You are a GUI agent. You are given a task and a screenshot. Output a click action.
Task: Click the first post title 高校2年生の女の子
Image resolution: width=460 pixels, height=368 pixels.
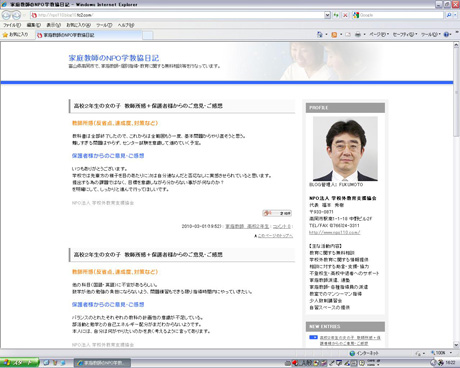[148, 106]
